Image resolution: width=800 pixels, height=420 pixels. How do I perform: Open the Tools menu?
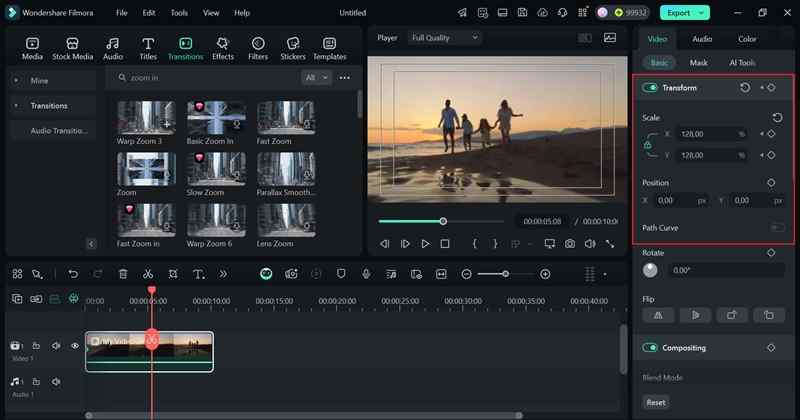(x=179, y=13)
